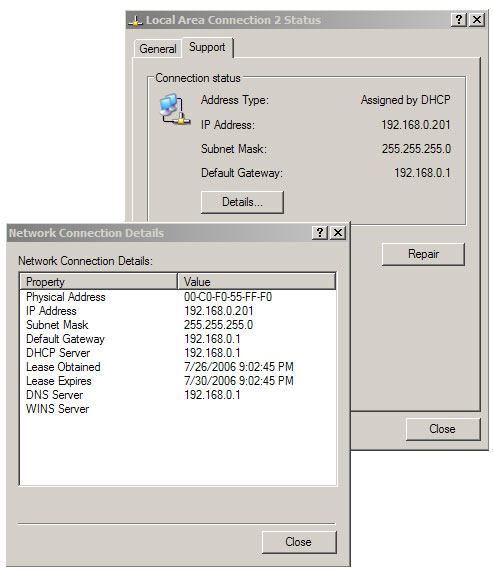Select the Support tab
This screenshot has width=493, height=571.
[x=207, y=47]
